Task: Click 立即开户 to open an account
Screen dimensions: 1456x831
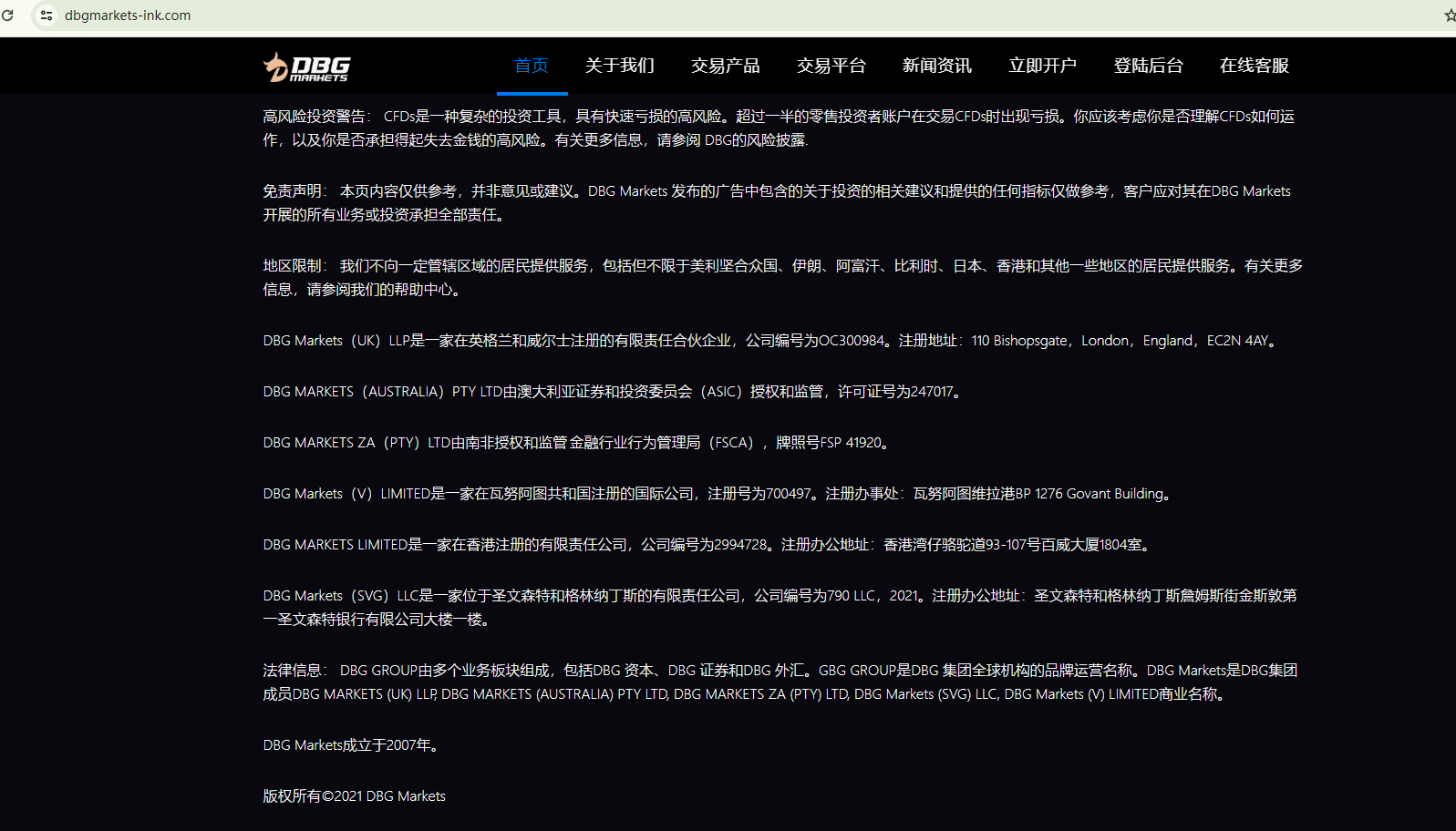Action: point(1043,66)
